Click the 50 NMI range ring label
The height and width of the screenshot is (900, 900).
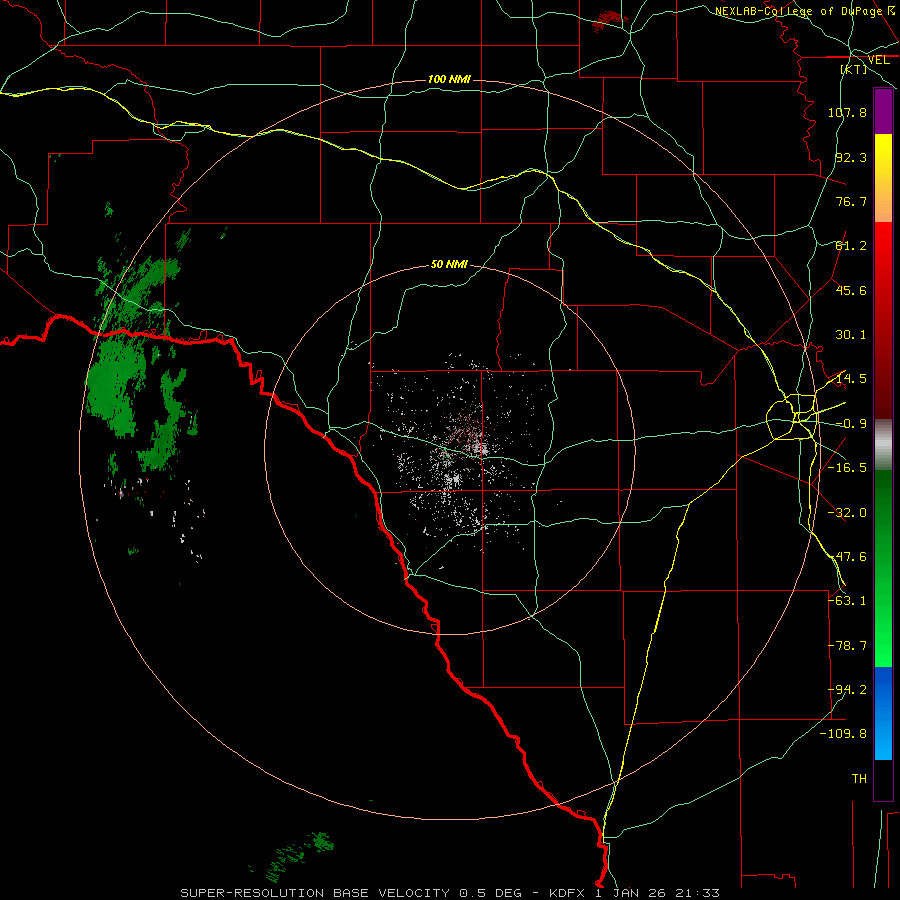click(449, 265)
